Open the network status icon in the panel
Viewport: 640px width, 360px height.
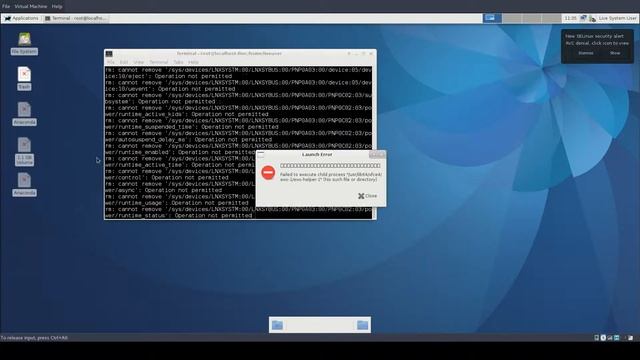point(583,18)
